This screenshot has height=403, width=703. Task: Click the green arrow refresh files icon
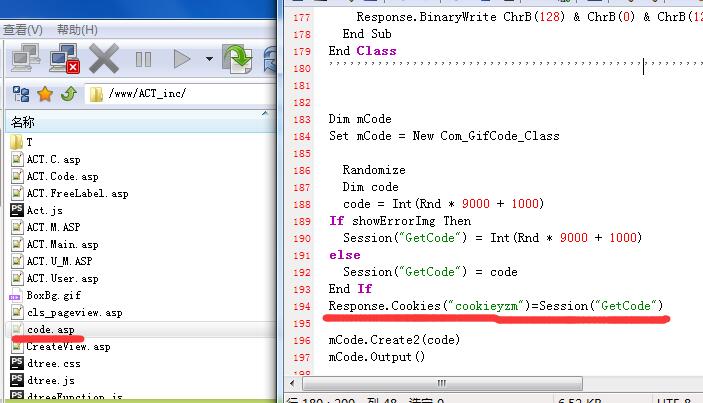point(237,60)
